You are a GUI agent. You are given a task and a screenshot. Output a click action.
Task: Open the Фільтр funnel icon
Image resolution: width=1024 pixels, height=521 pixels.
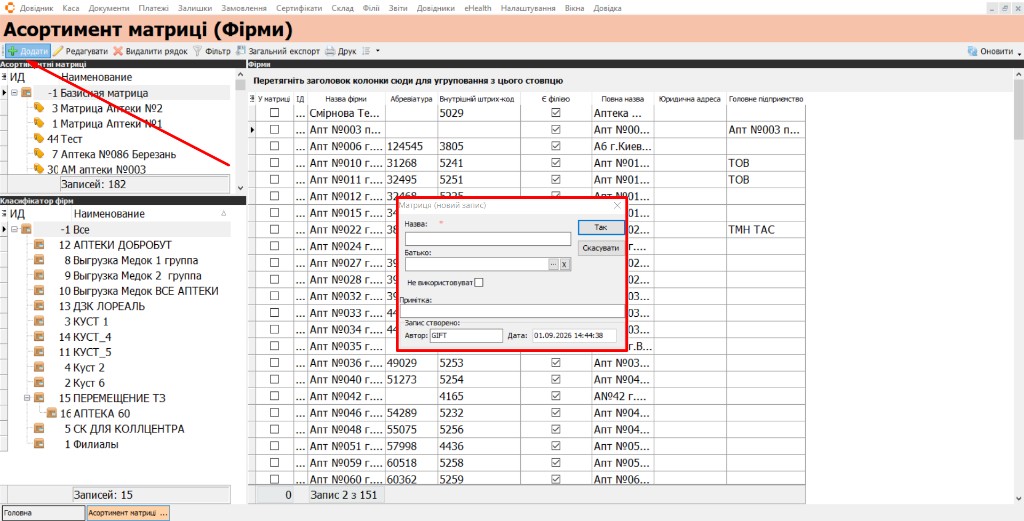pos(197,51)
